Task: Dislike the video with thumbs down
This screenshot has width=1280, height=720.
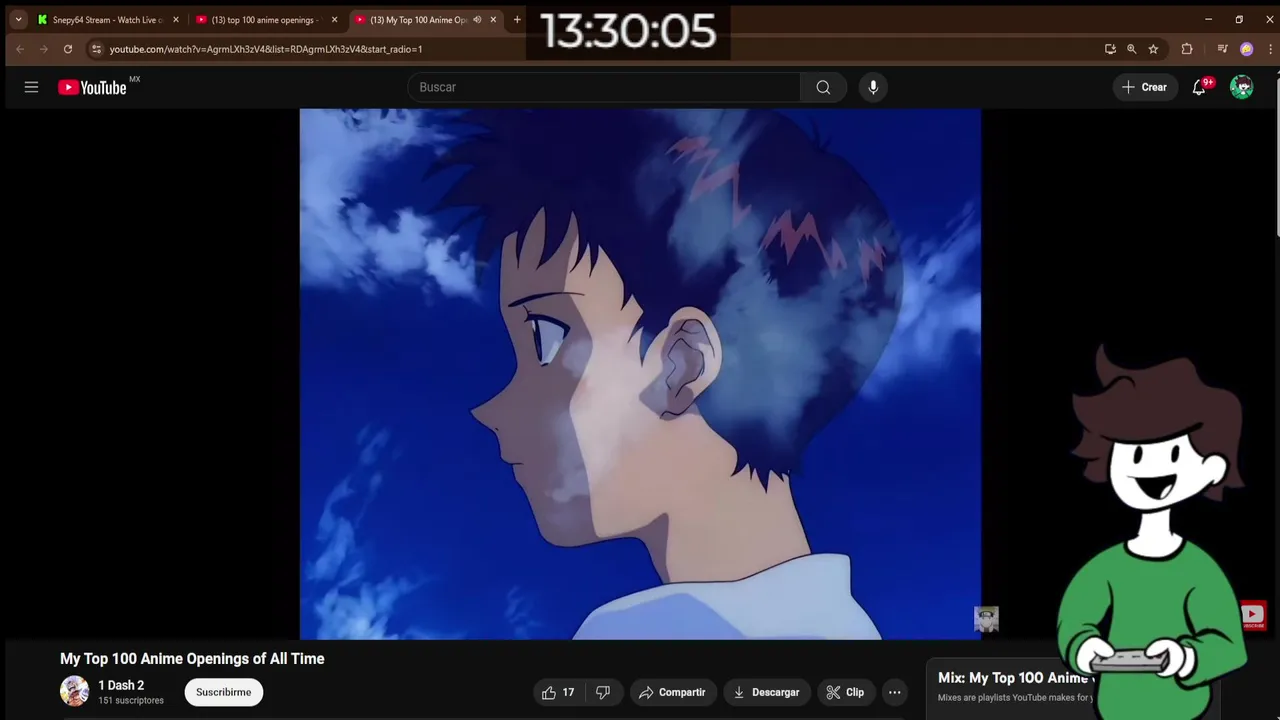Action: coord(603,692)
